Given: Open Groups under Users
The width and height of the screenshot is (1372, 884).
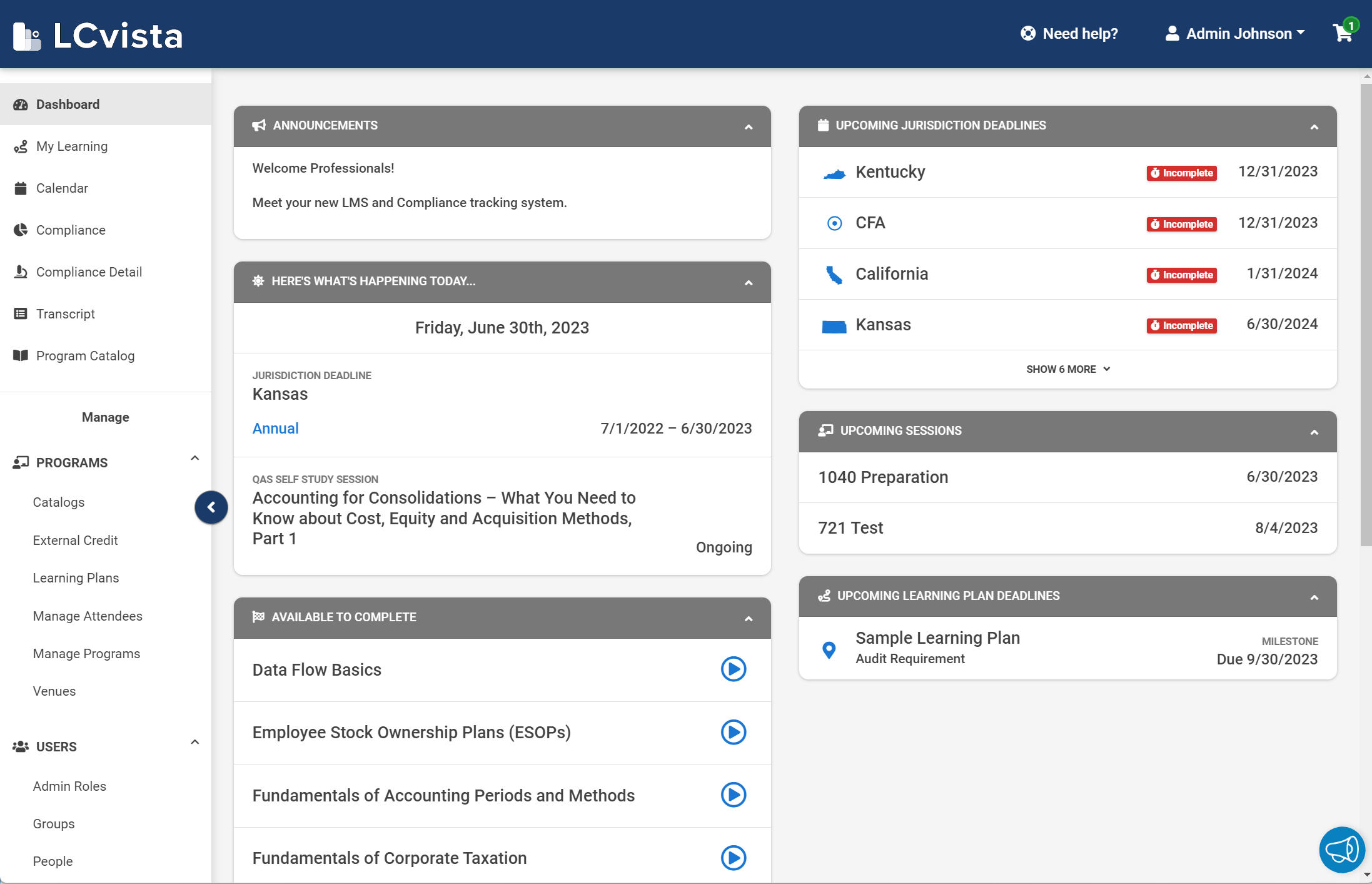Looking at the screenshot, I should pyautogui.click(x=54, y=824).
